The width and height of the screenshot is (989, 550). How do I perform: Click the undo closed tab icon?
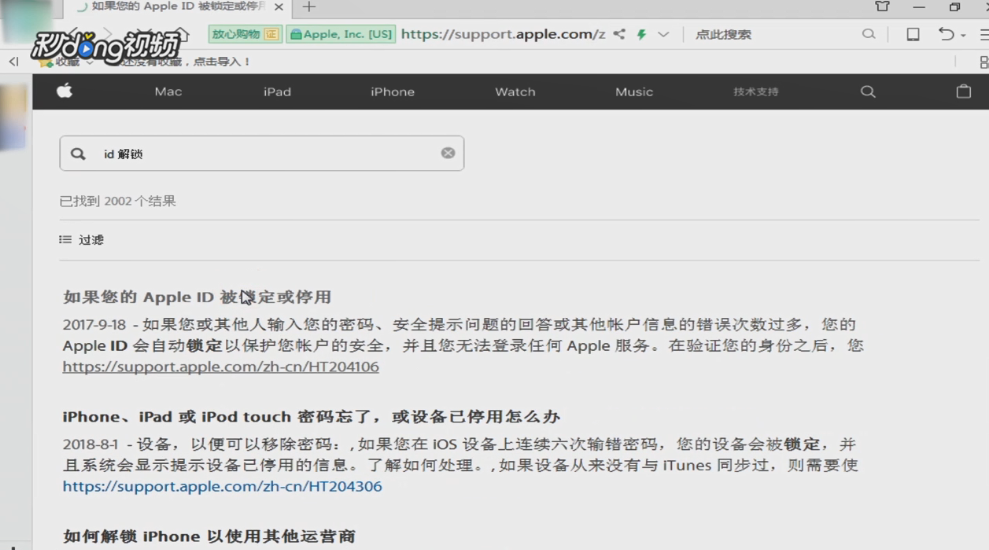tap(945, 34)
